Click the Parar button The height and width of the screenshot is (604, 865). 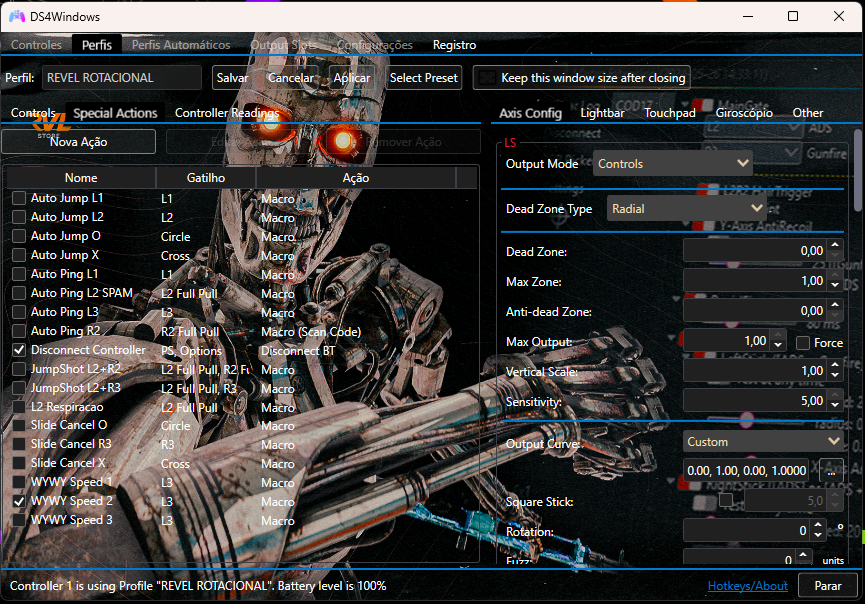pos(827,586)
